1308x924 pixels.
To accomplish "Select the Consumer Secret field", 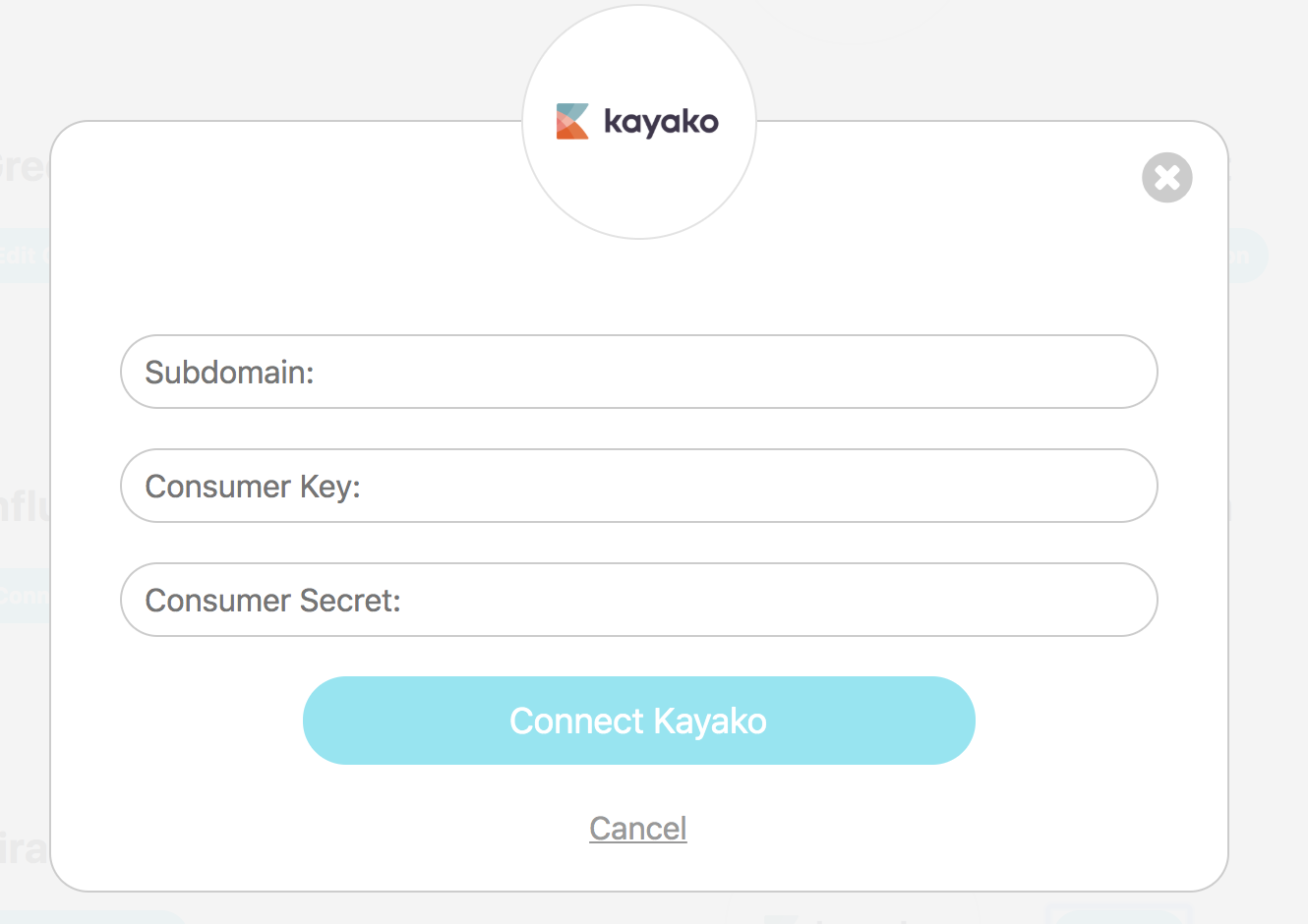I will tap(638, 600).
